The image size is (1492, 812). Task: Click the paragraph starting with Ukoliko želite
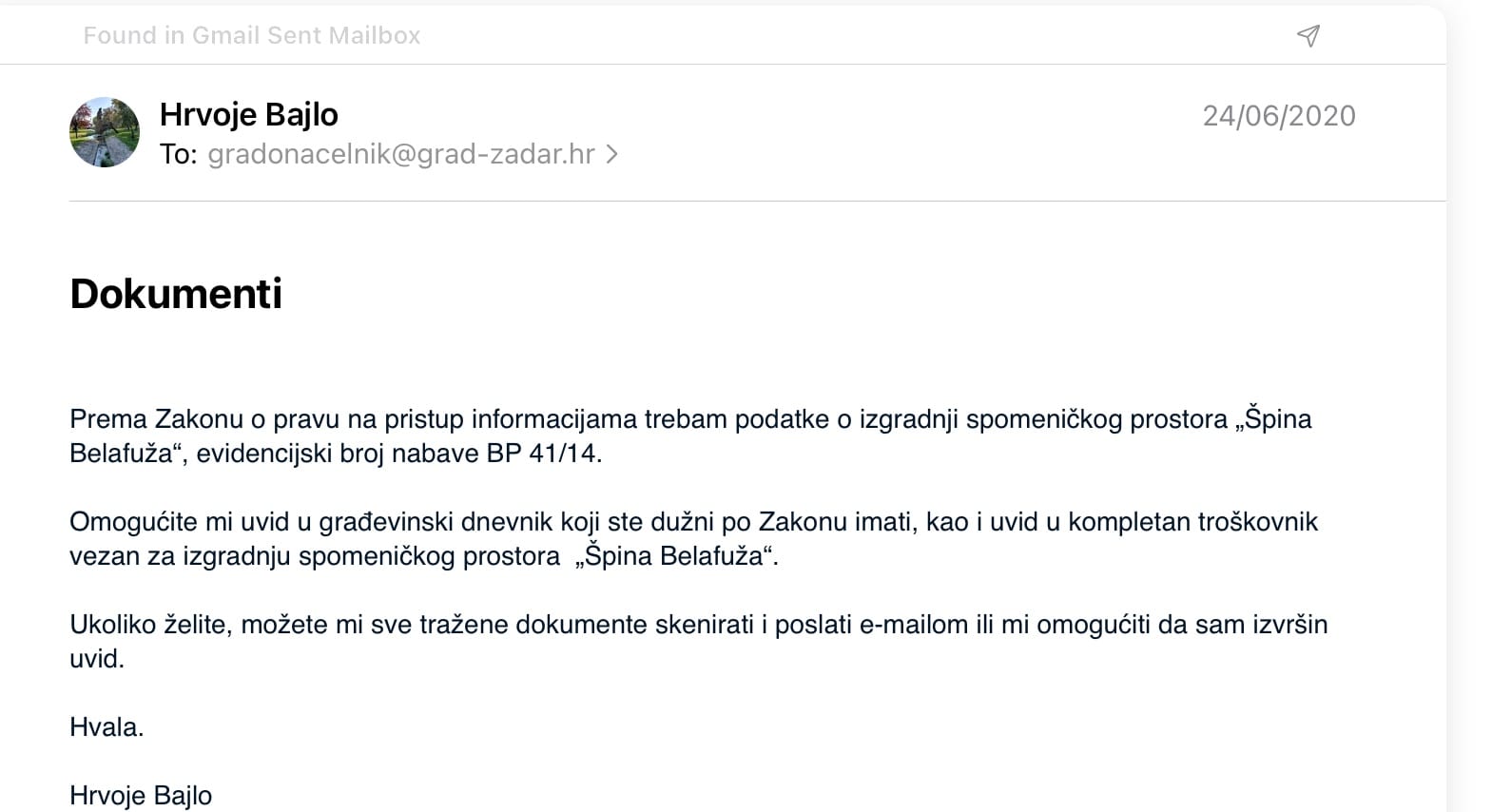[699, 642]
